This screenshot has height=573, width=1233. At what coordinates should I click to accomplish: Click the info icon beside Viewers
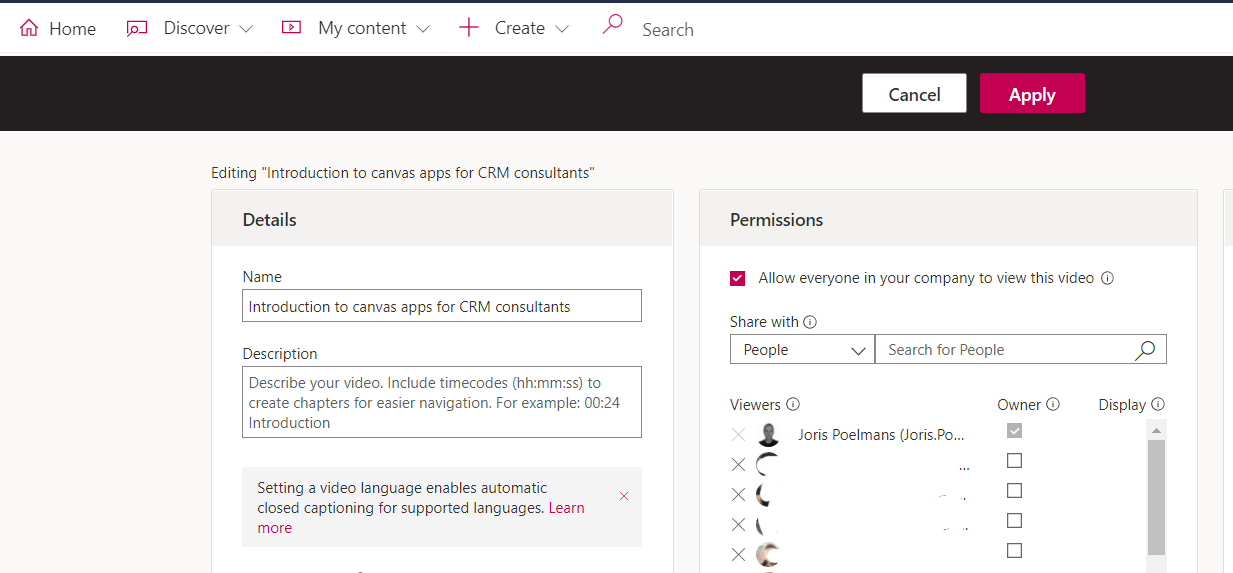click(x=793, y=405)
